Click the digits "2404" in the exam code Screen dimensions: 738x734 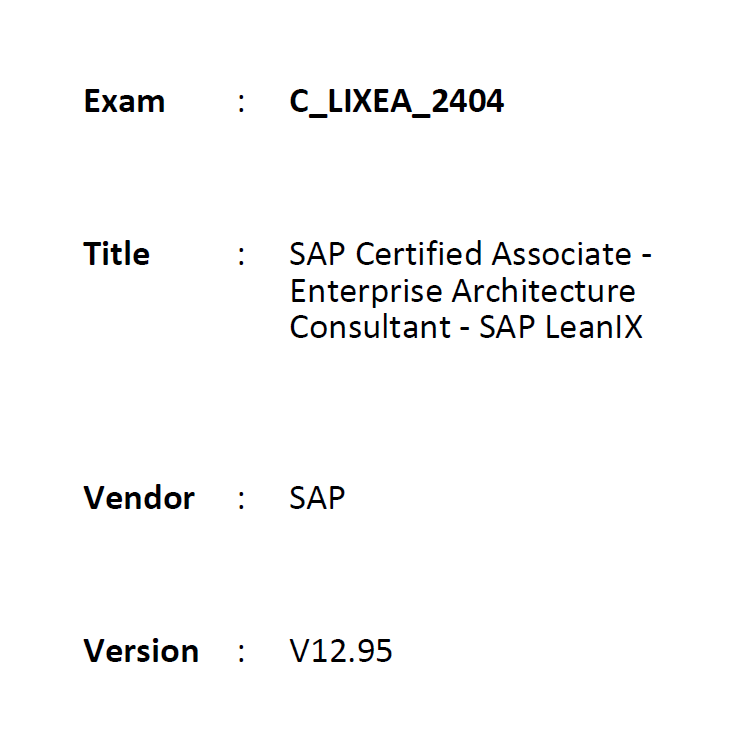point(467,101)
